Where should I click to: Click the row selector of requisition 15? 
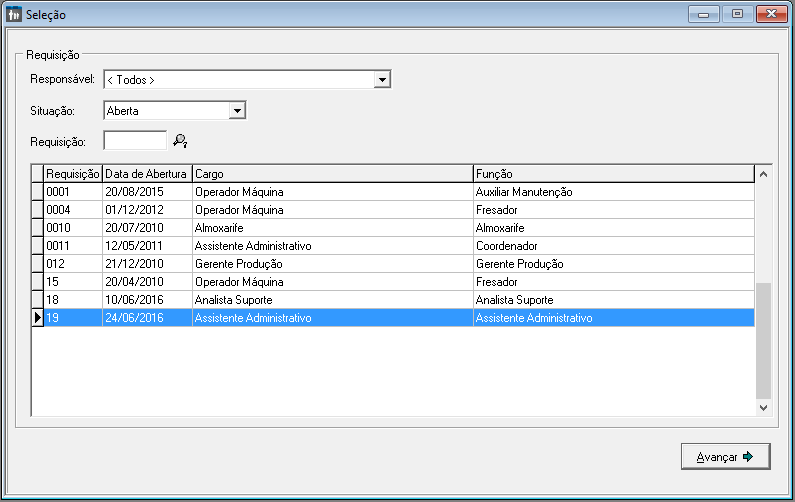38,282
